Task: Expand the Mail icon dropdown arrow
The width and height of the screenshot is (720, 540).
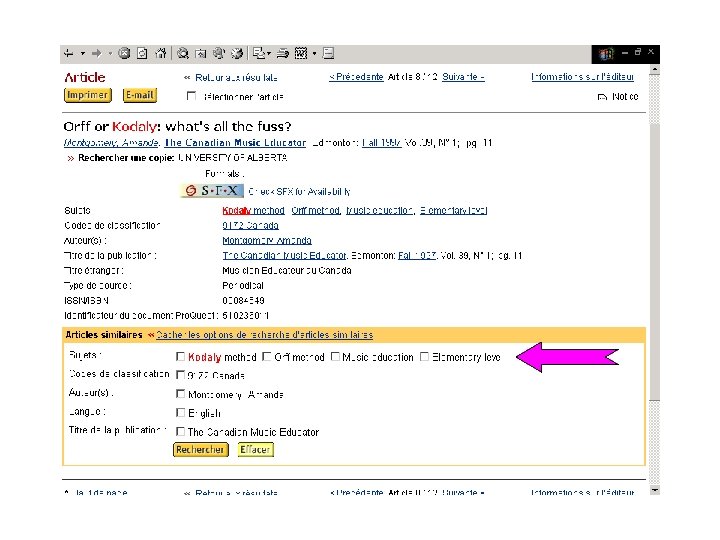Action: pos(269,54)
